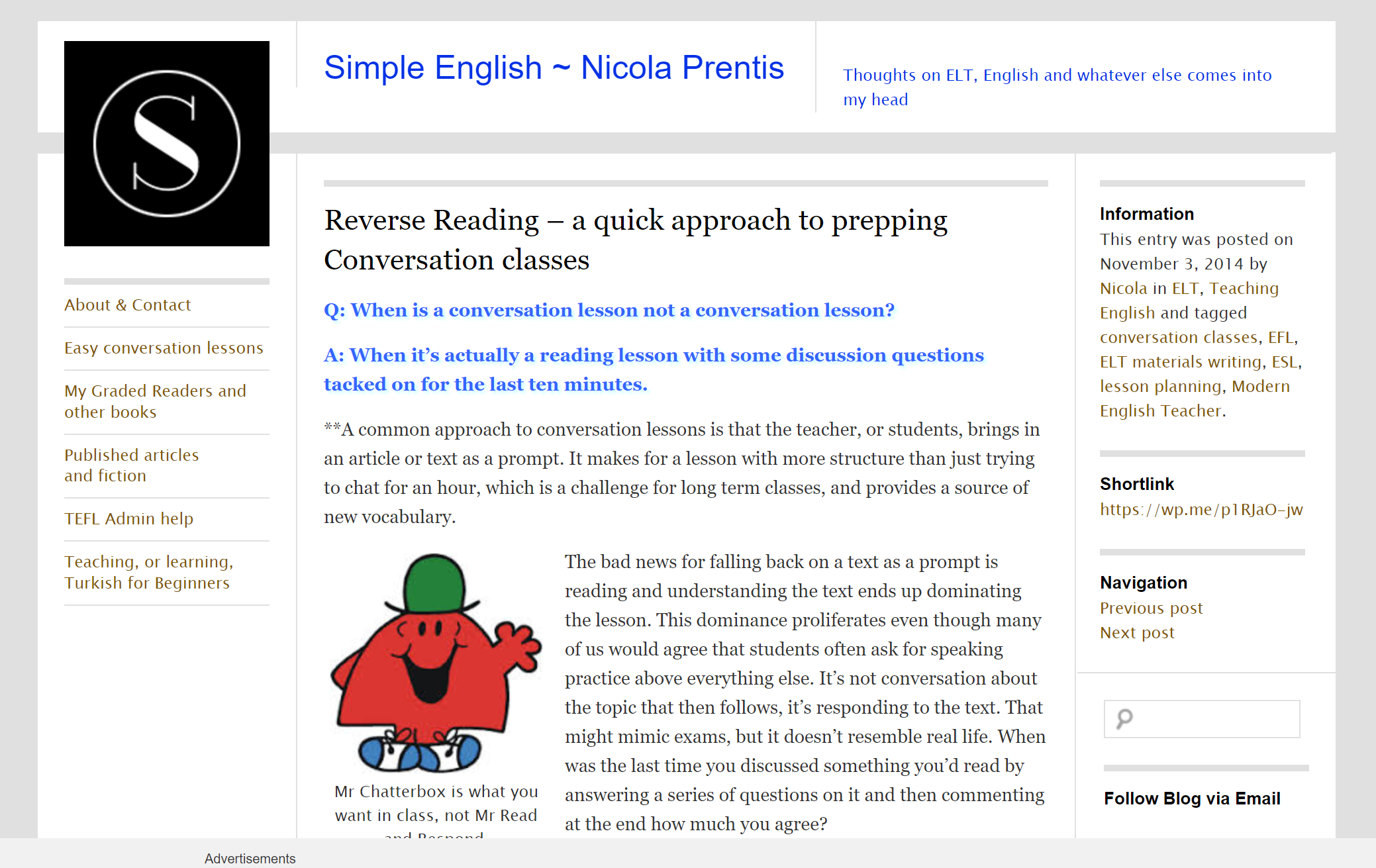The image size is (1376, 868).
Task: Click the Mr Chatterbox cartoon image
Action: point(436,663)
